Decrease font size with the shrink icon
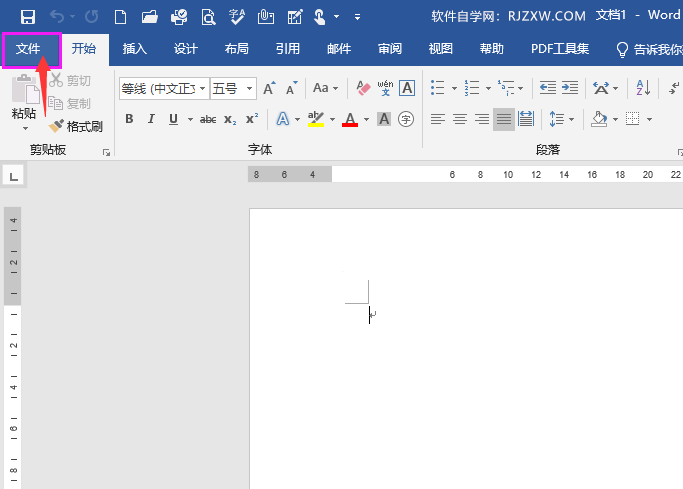 [x=291, y=88]
